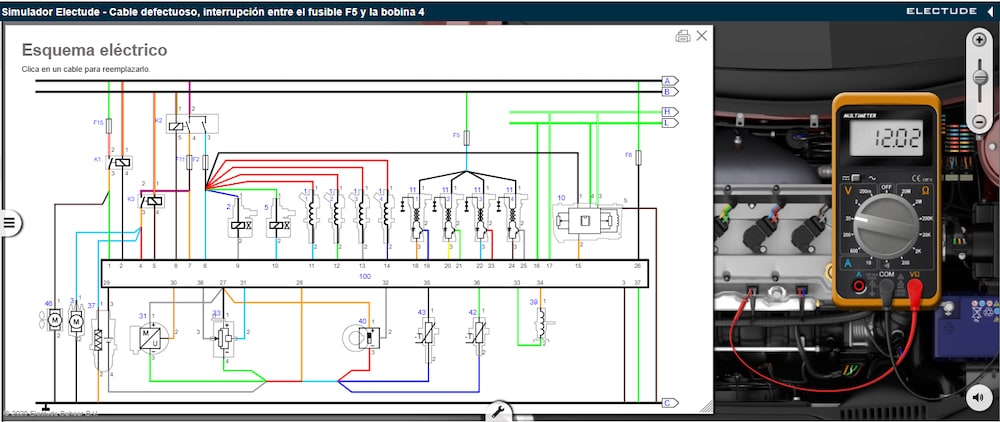Zoom in with the plus button
The height and width of the screenshot is (422, 1000).
980,40
